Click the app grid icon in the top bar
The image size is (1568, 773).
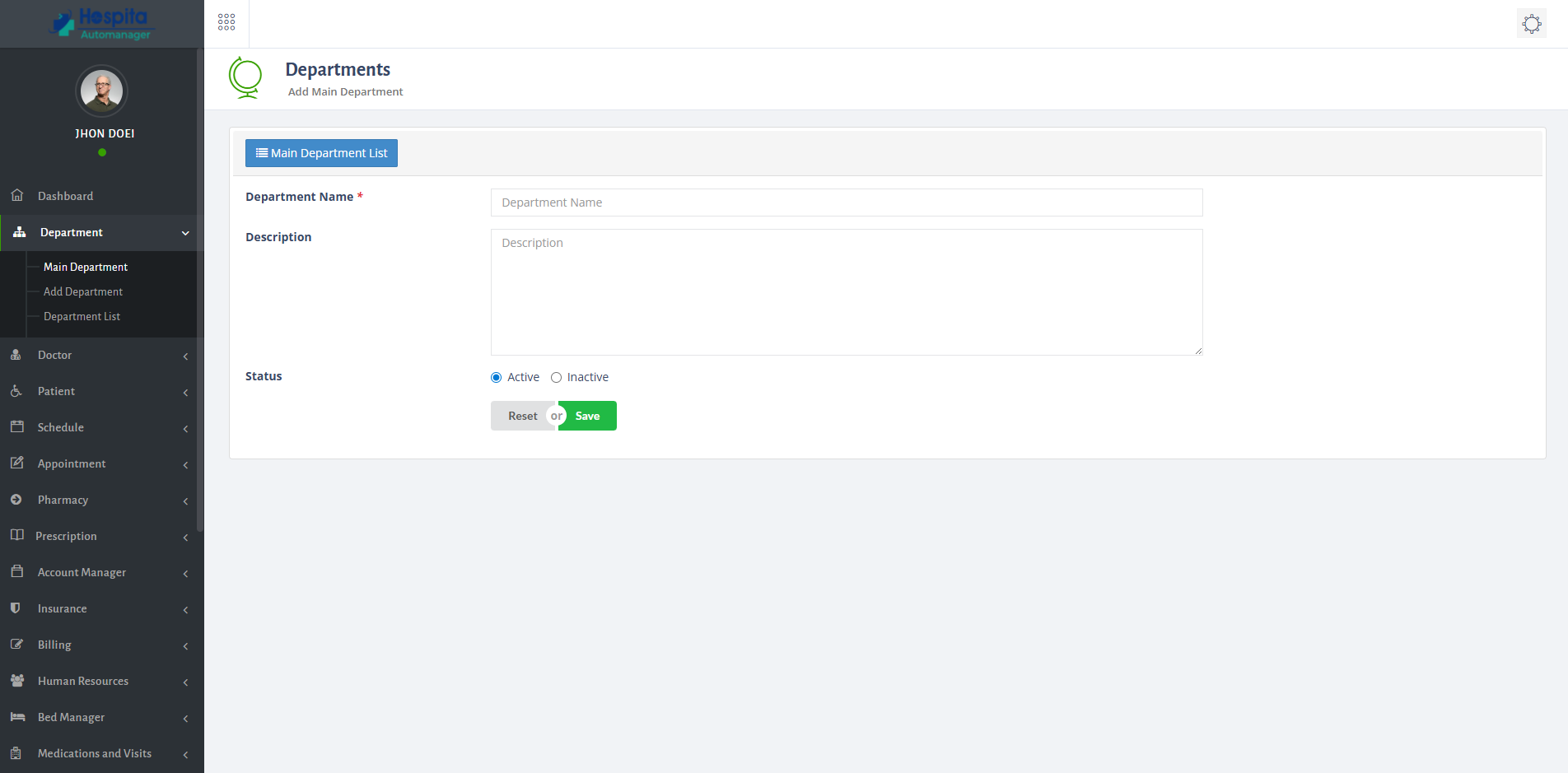pos(226,22)
